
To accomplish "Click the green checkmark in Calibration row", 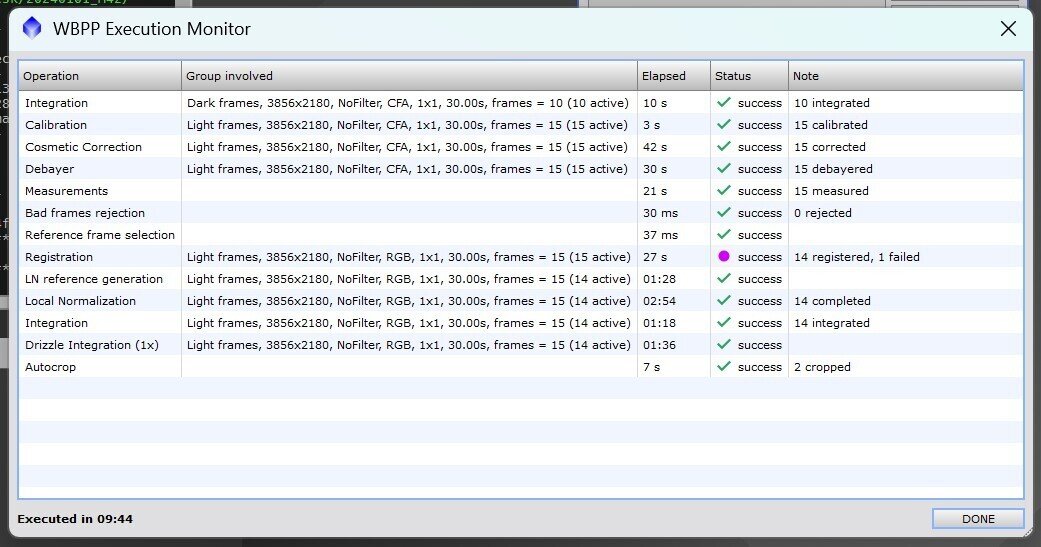I will (x=724, y=124).
